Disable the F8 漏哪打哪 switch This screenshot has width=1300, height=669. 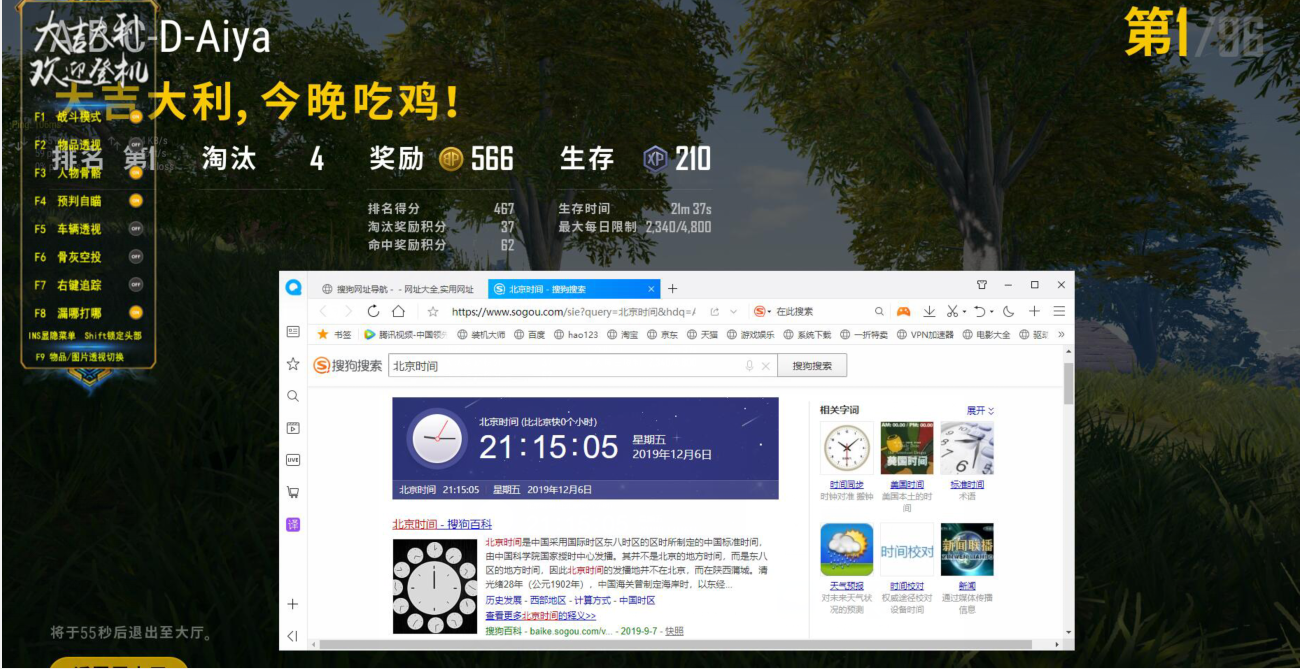coord(136,313)
